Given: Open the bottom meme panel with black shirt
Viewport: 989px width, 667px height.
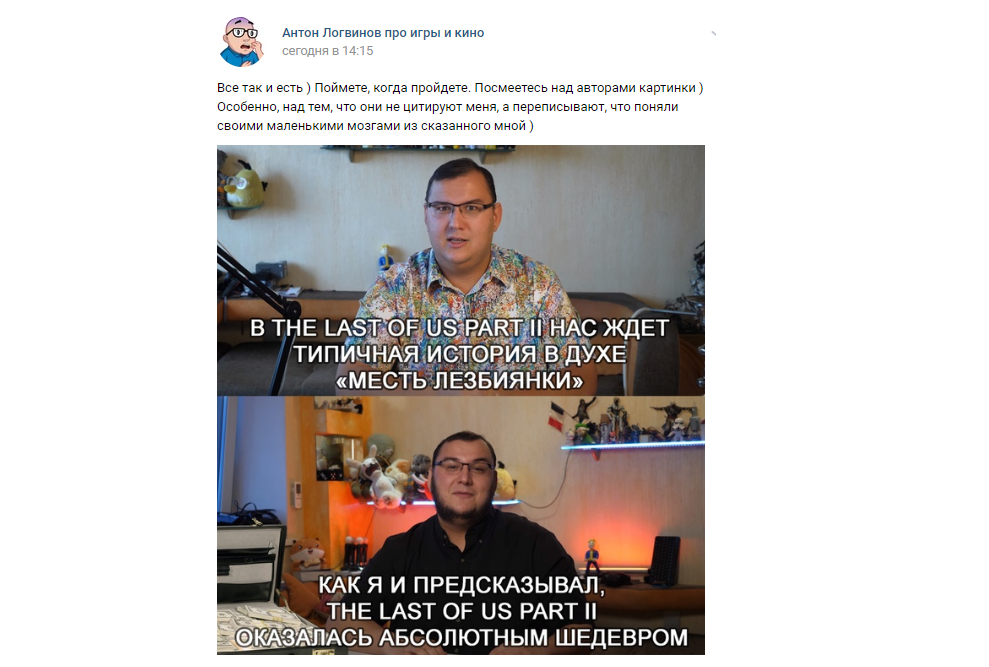Looking at the screenshot, I should tap(460, 525).
